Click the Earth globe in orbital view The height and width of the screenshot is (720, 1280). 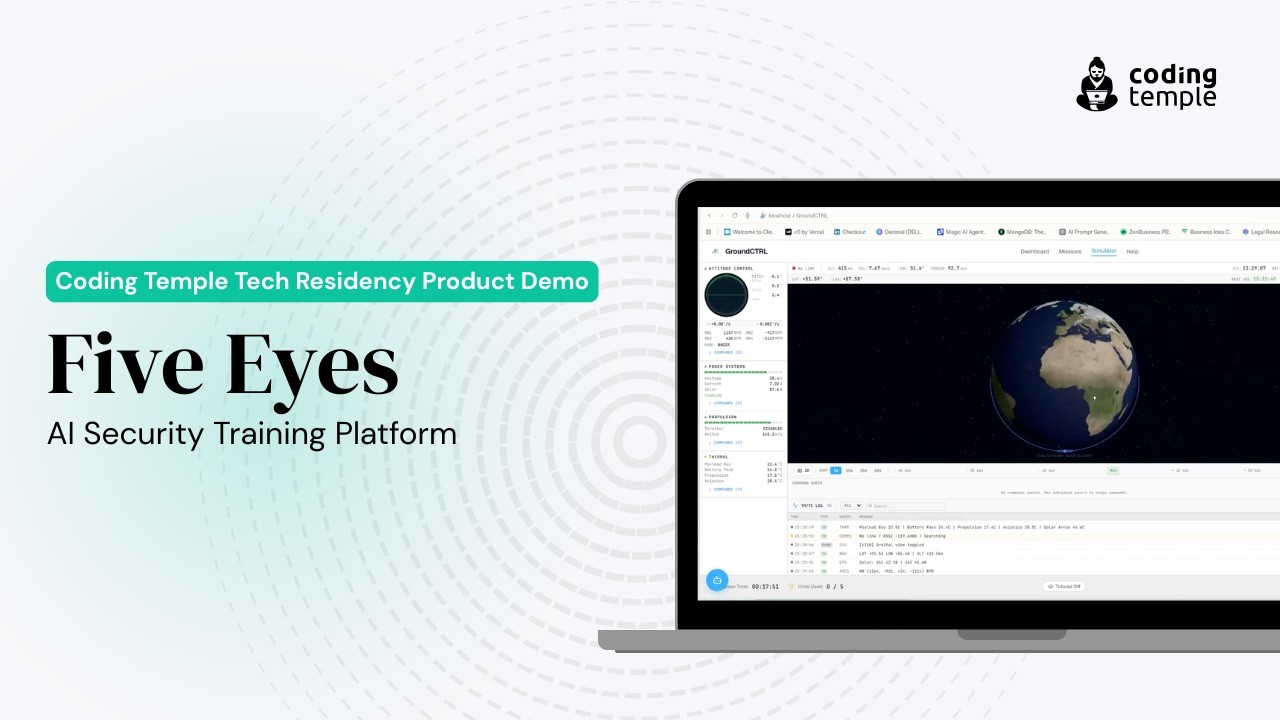coord(1064,375)
